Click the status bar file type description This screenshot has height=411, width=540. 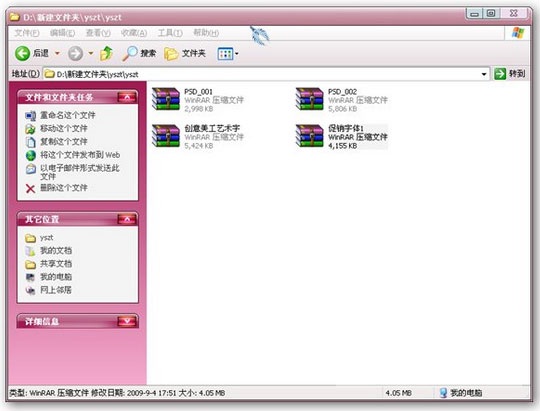click(117, 393)
